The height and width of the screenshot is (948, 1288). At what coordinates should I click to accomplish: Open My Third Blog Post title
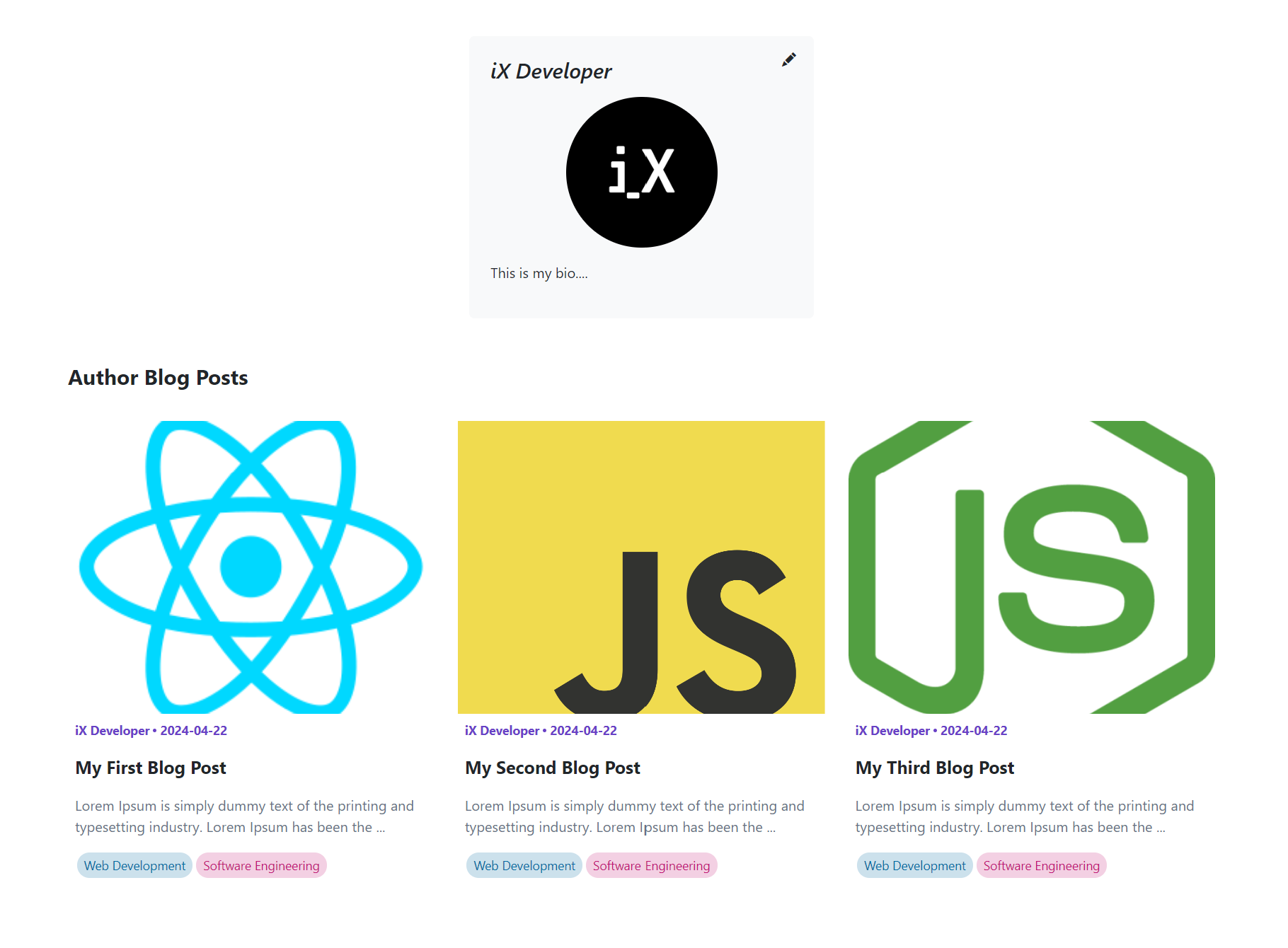coord(935,768)
